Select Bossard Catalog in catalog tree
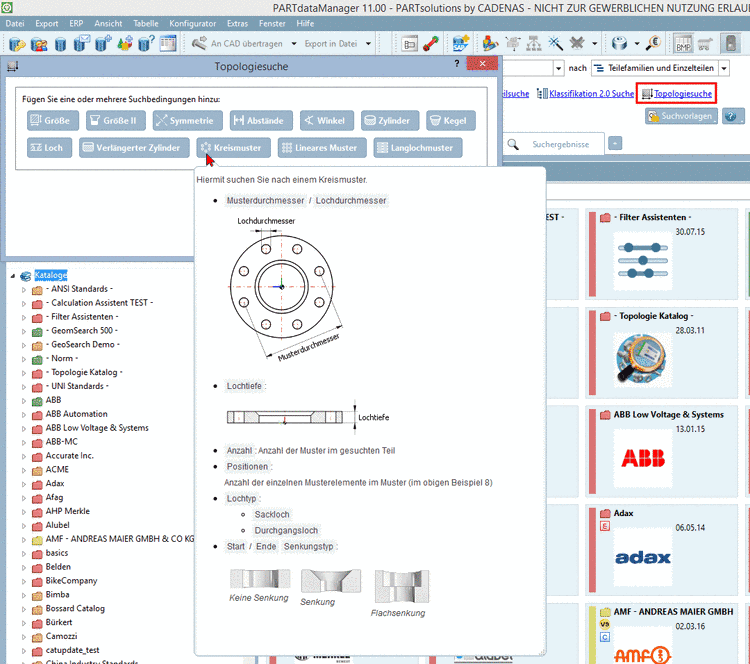Screen dimensions: 750x664 click(x=75, y=609)
